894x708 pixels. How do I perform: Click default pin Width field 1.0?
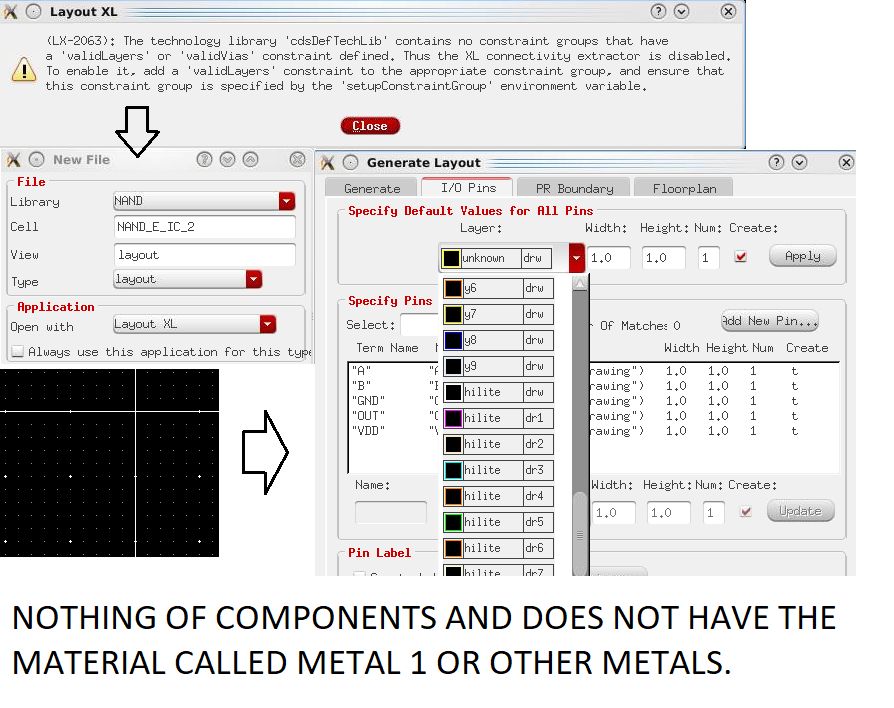click(x=609, y=258)
